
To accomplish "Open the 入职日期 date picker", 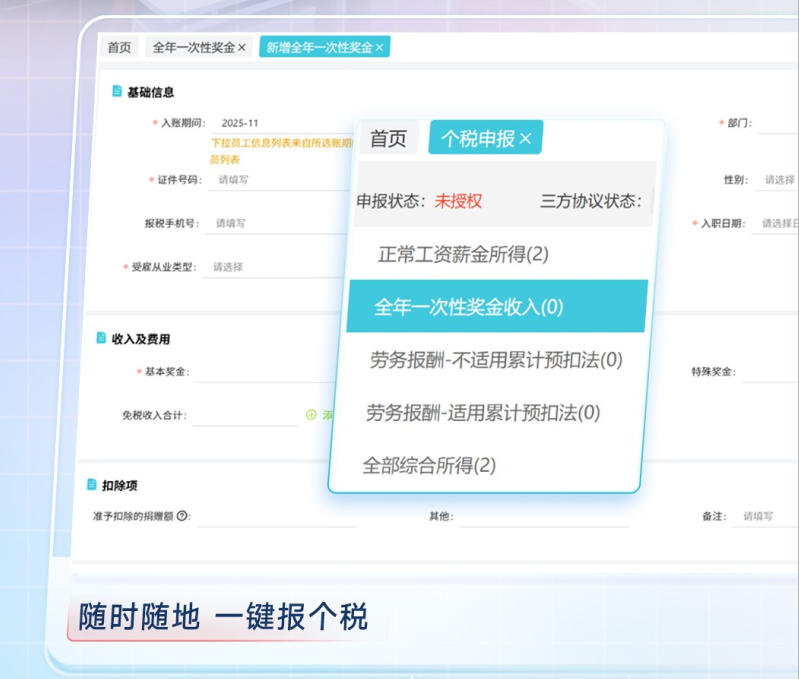I will coord(776,224).
